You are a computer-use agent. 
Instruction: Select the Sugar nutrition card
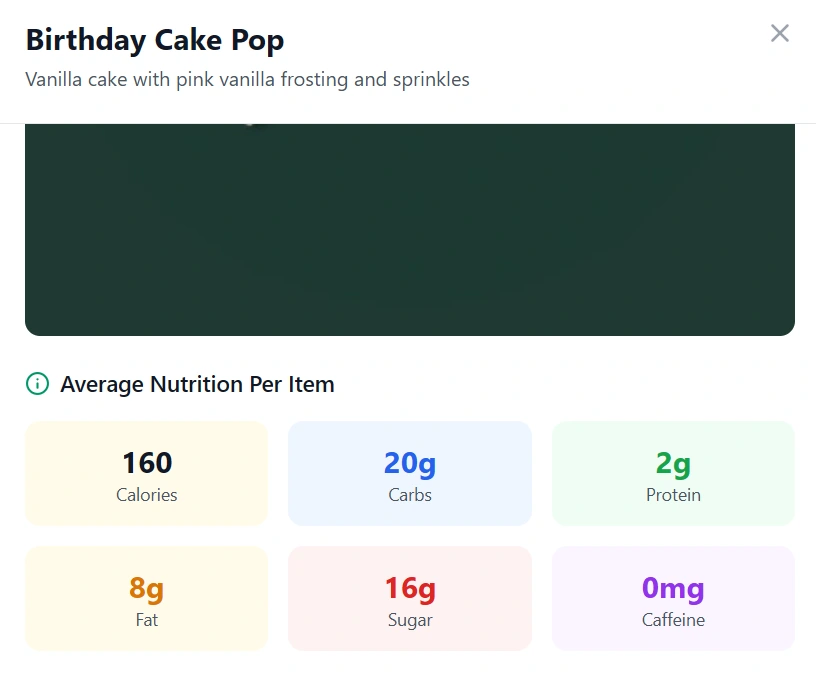click(409, 598)
